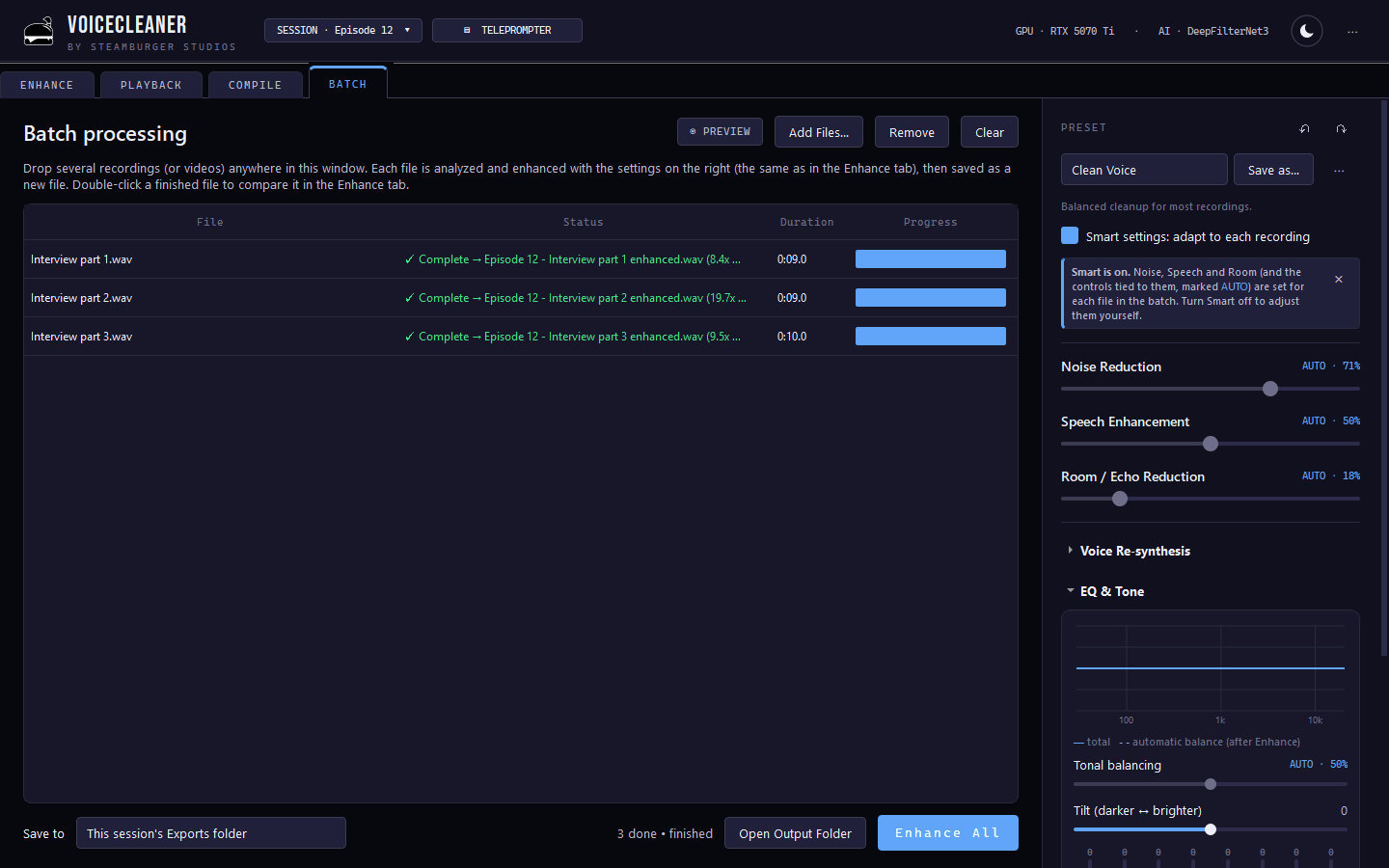Image resolution: width=1389 pixels, height=868 pixels.
Task: Open the Teleprompter
Action: (507, 30)
